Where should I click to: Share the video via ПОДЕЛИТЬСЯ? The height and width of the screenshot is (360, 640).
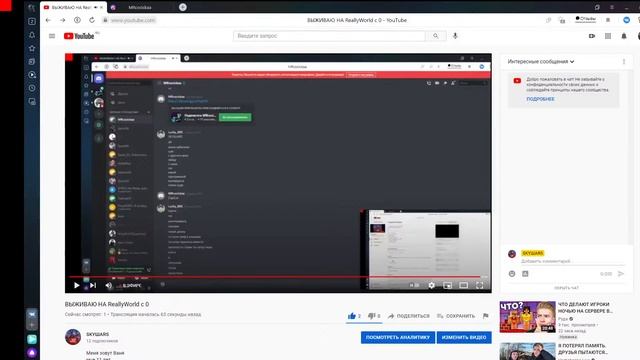tap(409, 316)
